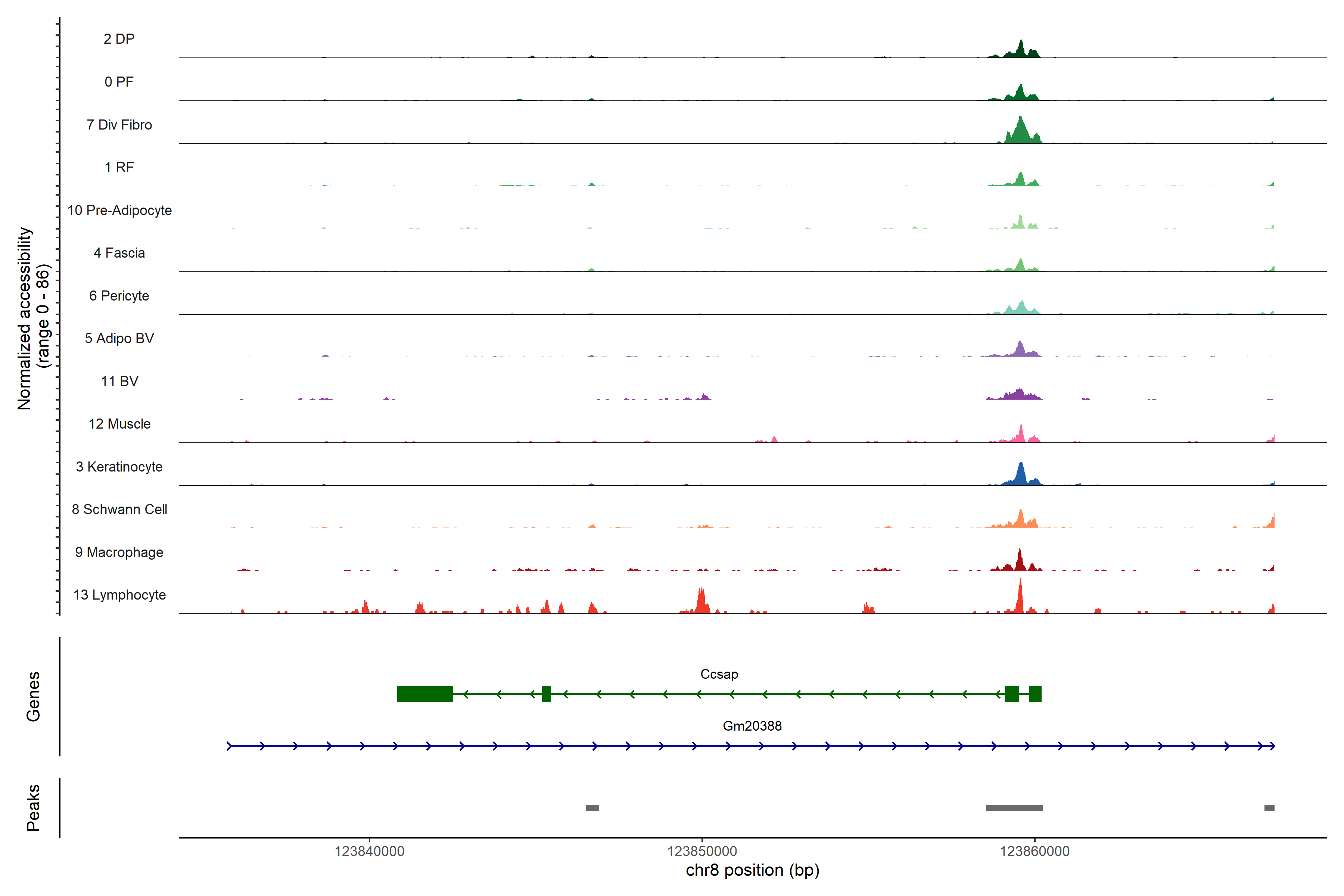The width and height of the screenshot is (1344, 896).
Task: Click the 10 Pre-Adipocyte track label
Action: click(x=119, y=210)
